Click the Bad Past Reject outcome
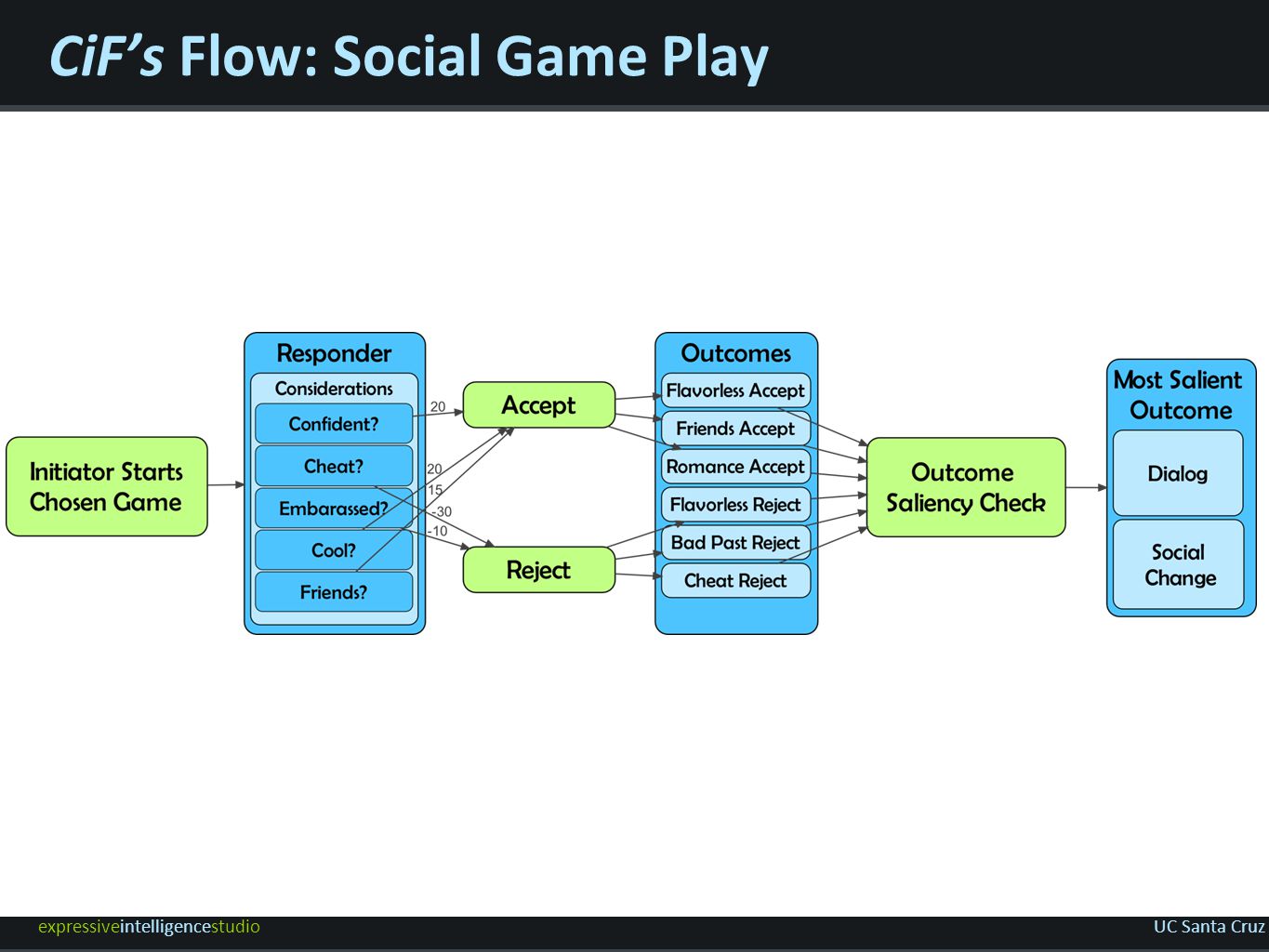 click(735, 543)
